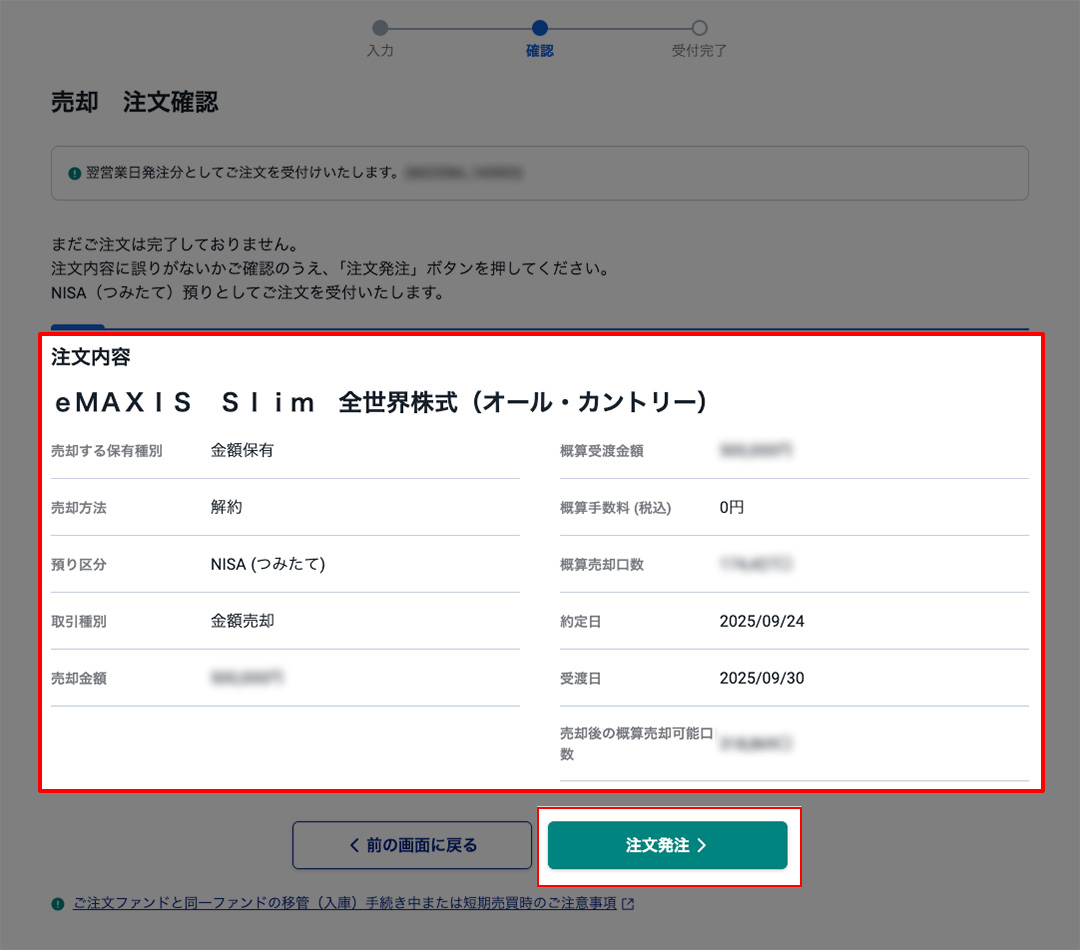Click the 売却 注文確認 page heading
1080x950 pixels.
pos(134,102)
